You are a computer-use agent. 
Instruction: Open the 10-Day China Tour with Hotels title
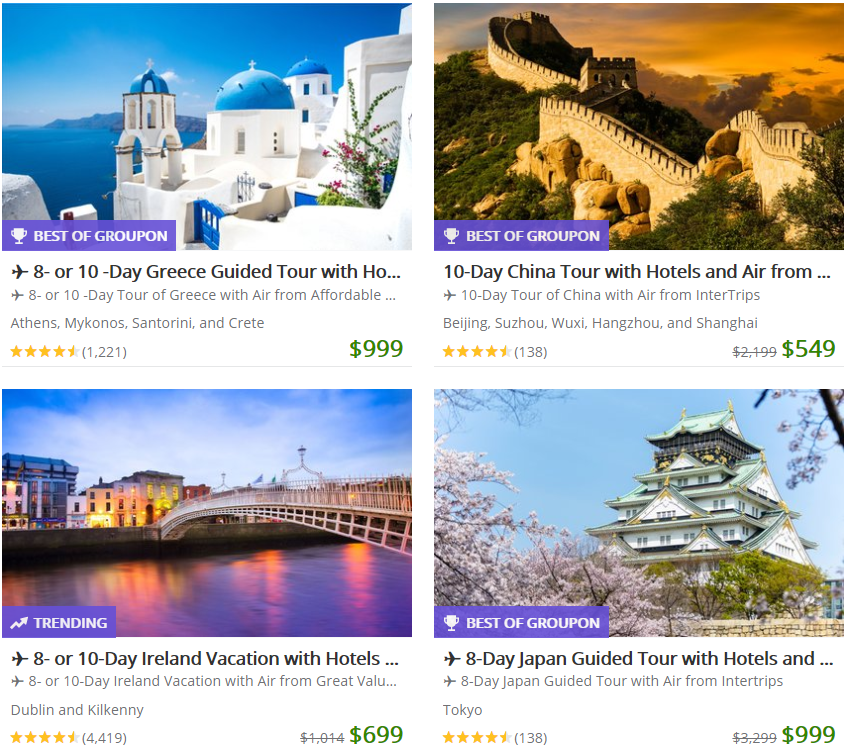pos(637,271)
